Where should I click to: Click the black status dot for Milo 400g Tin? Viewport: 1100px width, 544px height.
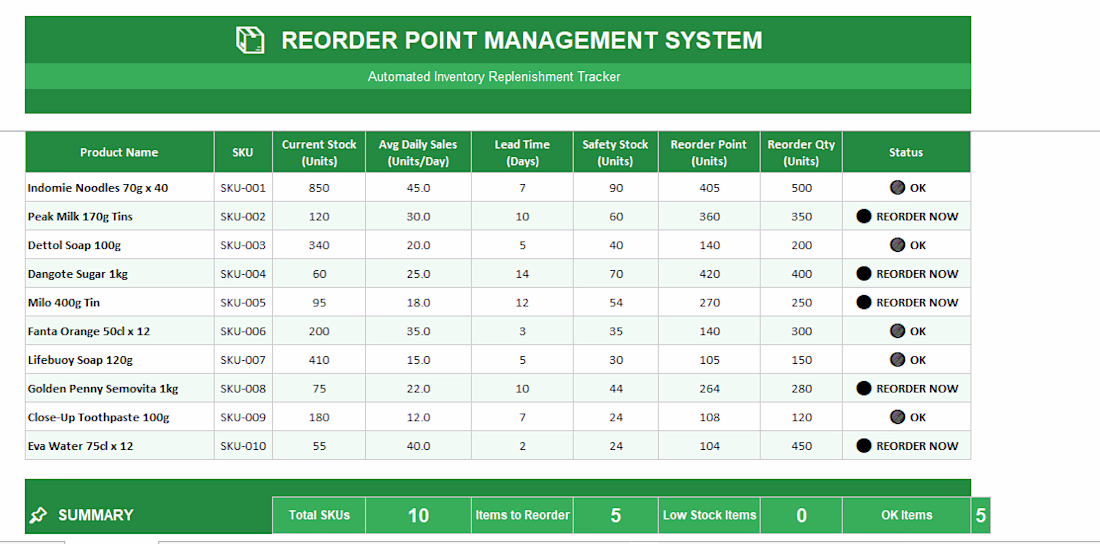click(x=864, y=303)
